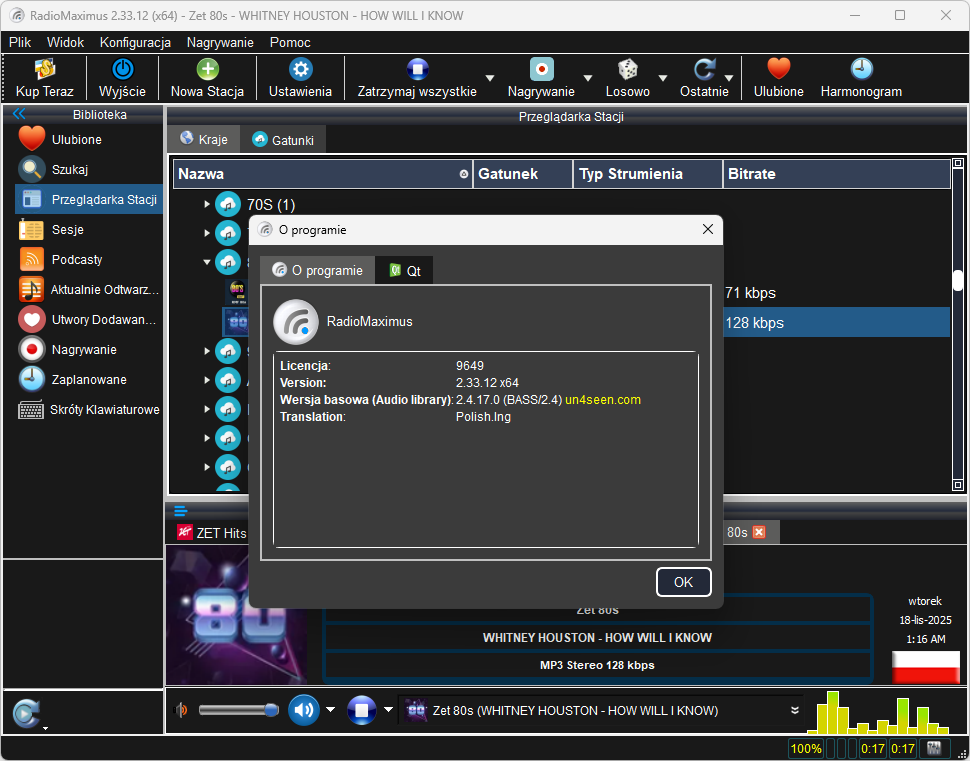Sort by the Nazwa column header
Viewport: 970px width, 761px height.
tap(323, 174)
